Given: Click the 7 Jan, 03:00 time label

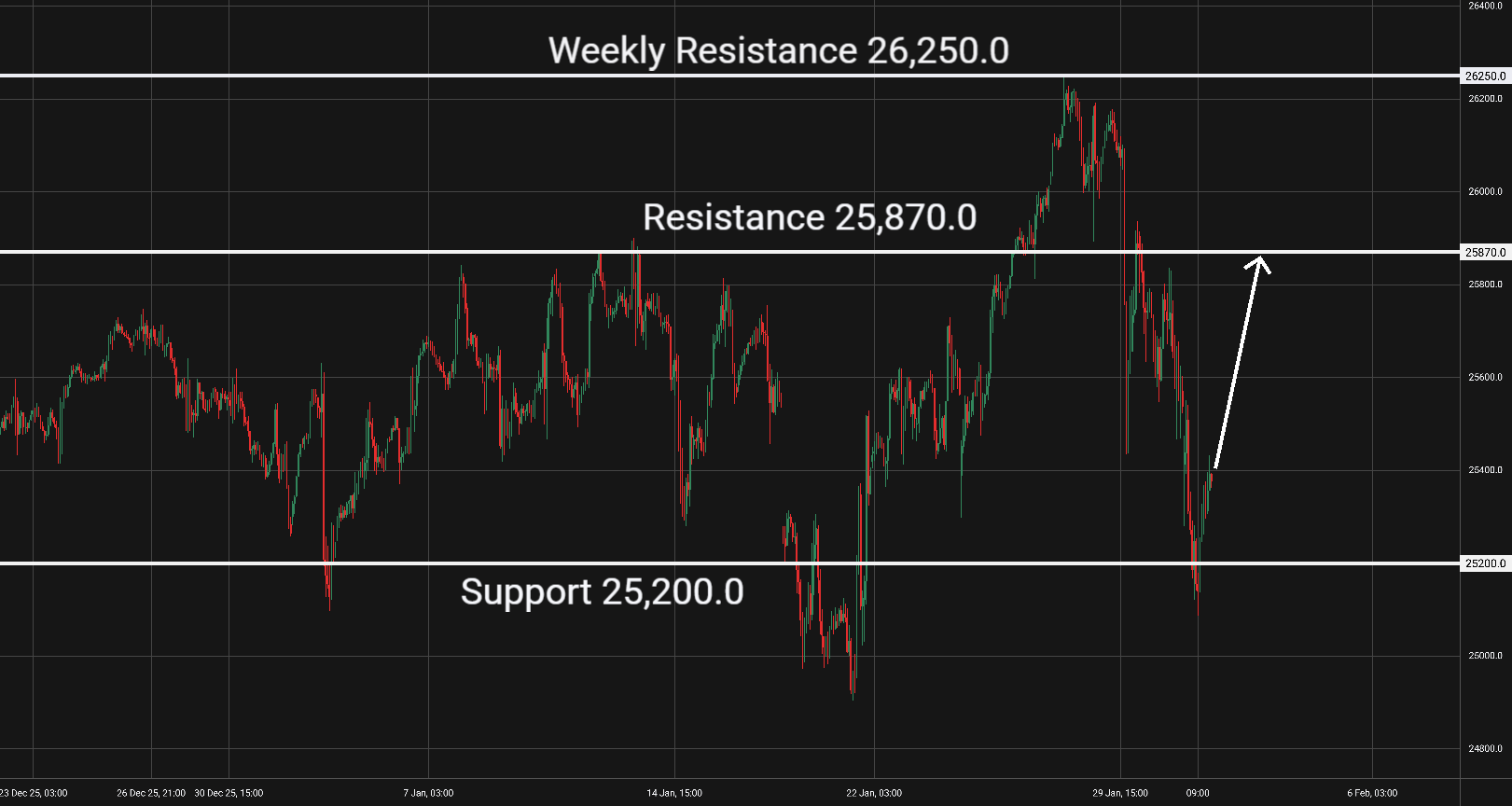Looking at the screenshot, I should click(x=428, y=793).
